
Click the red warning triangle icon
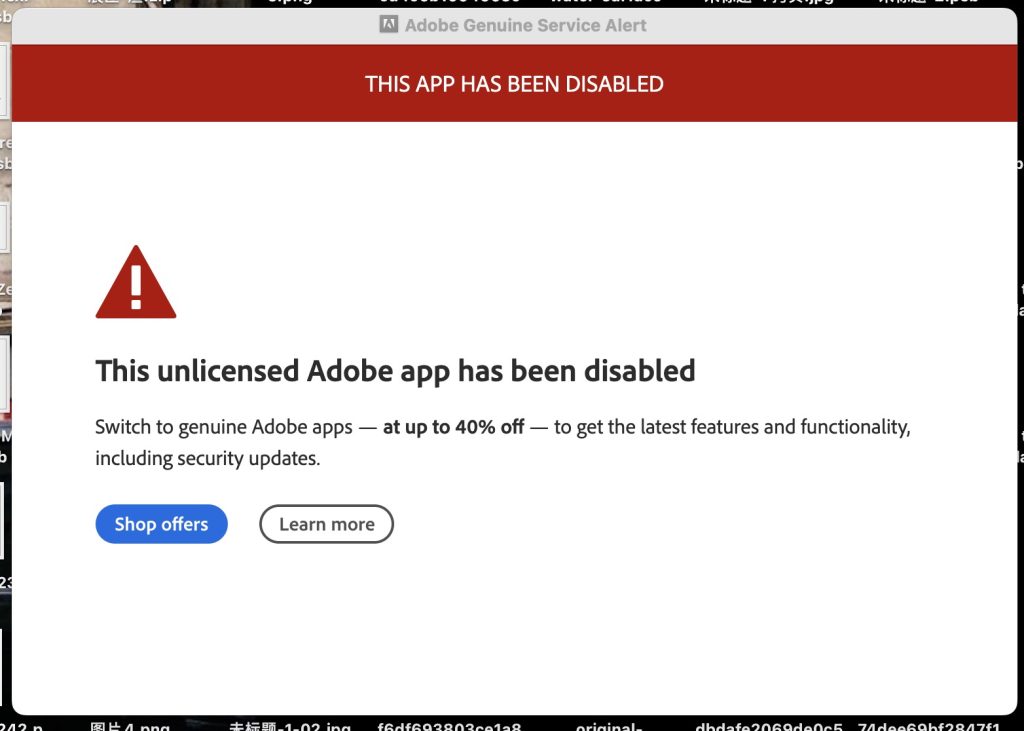click(136, 282)
